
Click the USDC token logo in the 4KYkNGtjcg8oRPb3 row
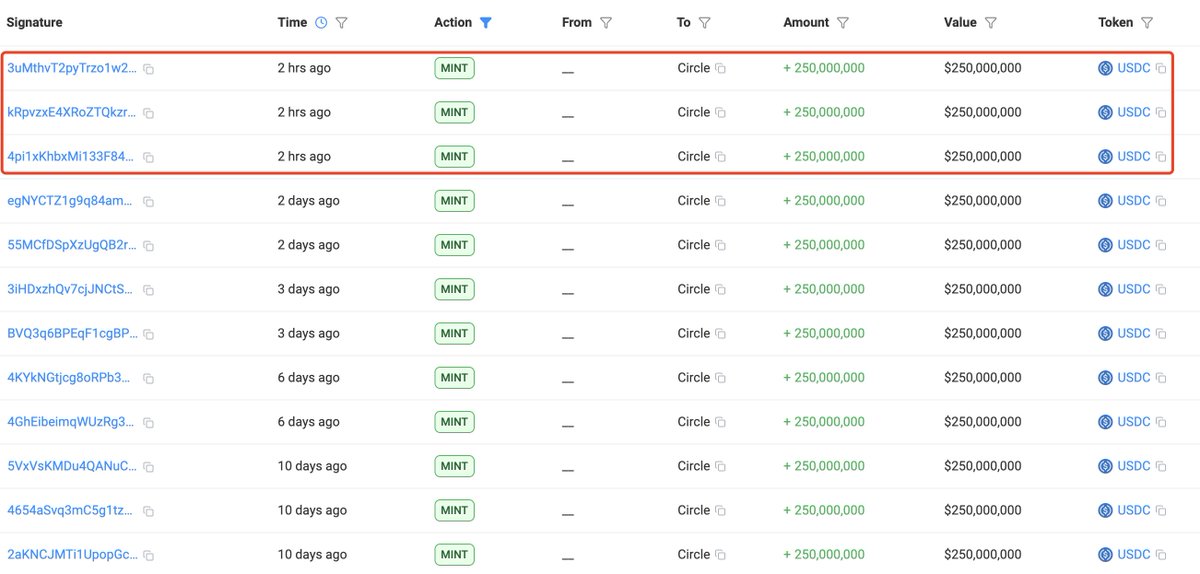point(1105,378)
